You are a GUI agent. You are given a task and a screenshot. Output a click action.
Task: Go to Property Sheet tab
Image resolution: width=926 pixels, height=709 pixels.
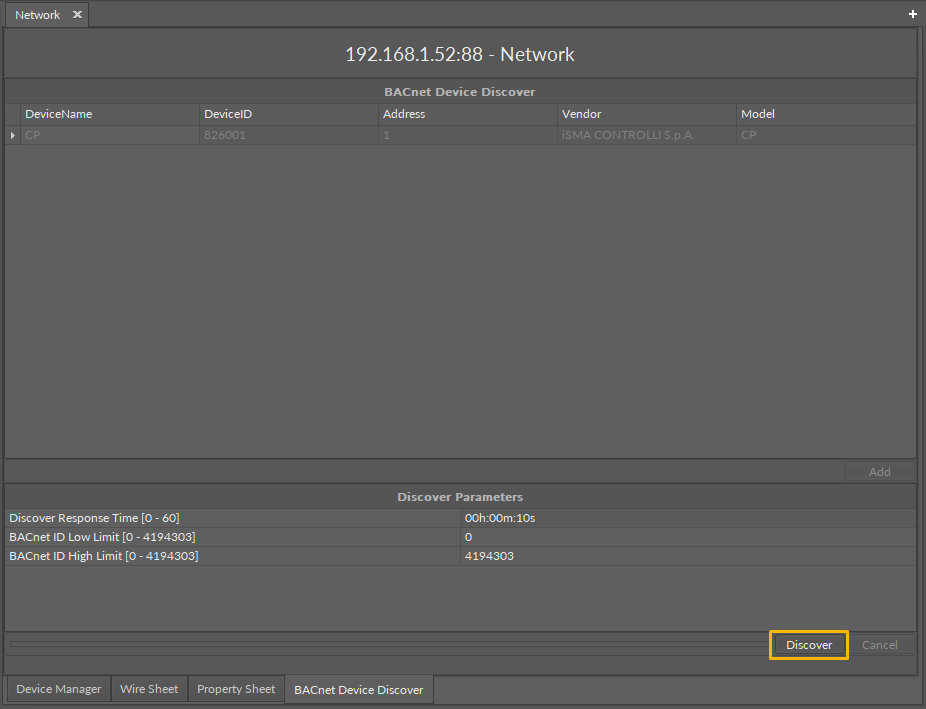[x=236, y=689]
